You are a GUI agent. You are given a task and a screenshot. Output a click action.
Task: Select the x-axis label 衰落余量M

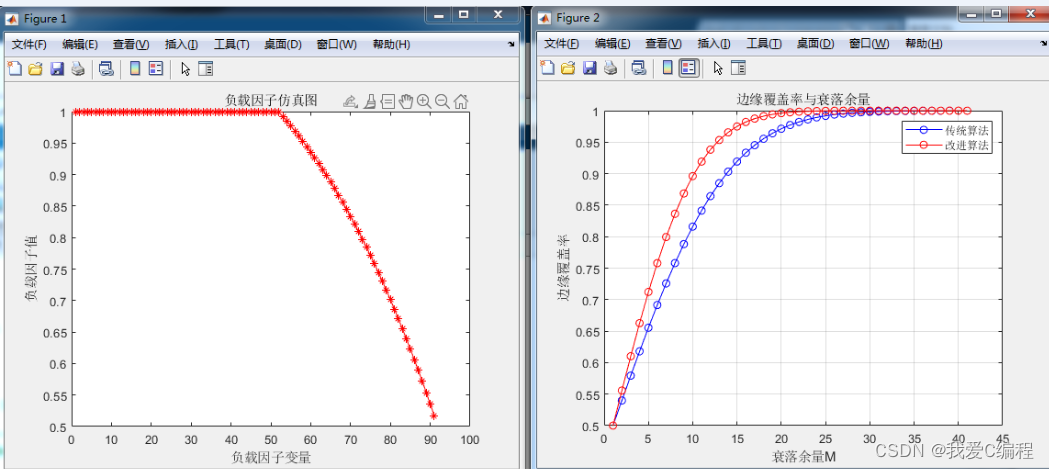(x=803, y=458)
